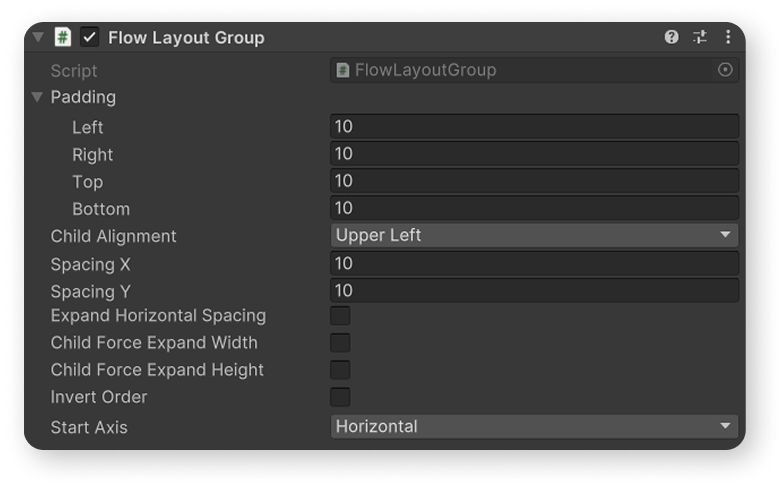Select the Bottom padding input field

(534, 208)
